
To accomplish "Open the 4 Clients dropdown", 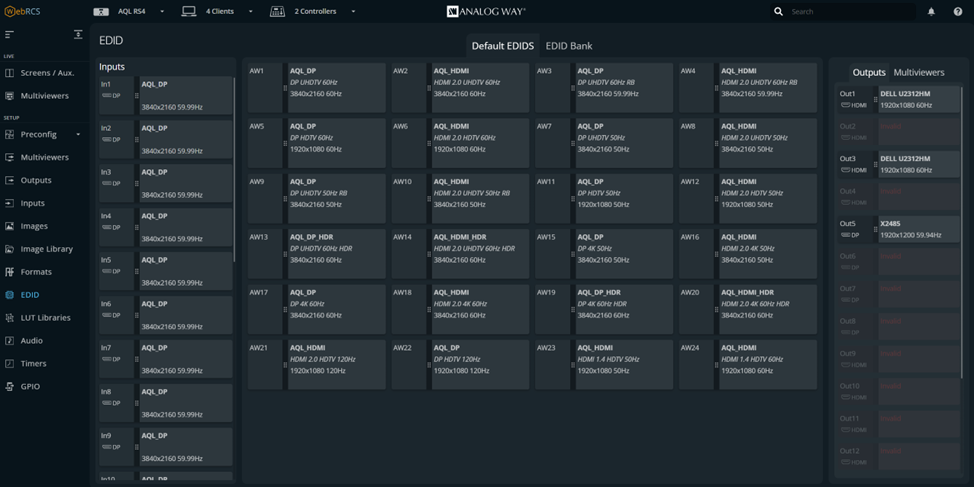I will pyautogui.click(x=250, y=12).
